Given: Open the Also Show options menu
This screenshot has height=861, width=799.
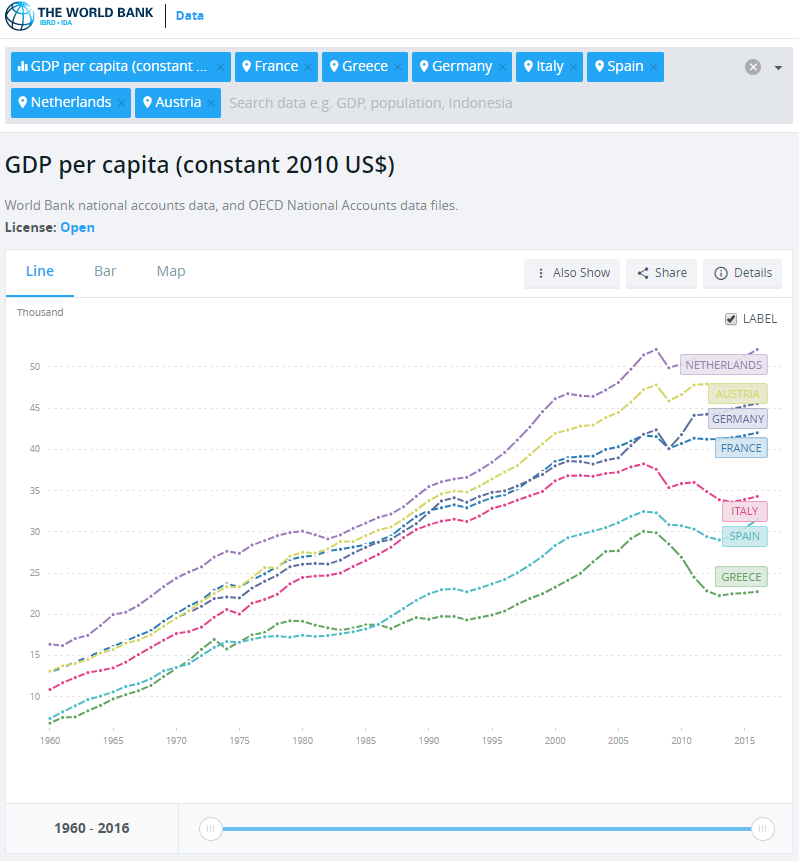Looking at the screenshot, I should coord(572,273).
